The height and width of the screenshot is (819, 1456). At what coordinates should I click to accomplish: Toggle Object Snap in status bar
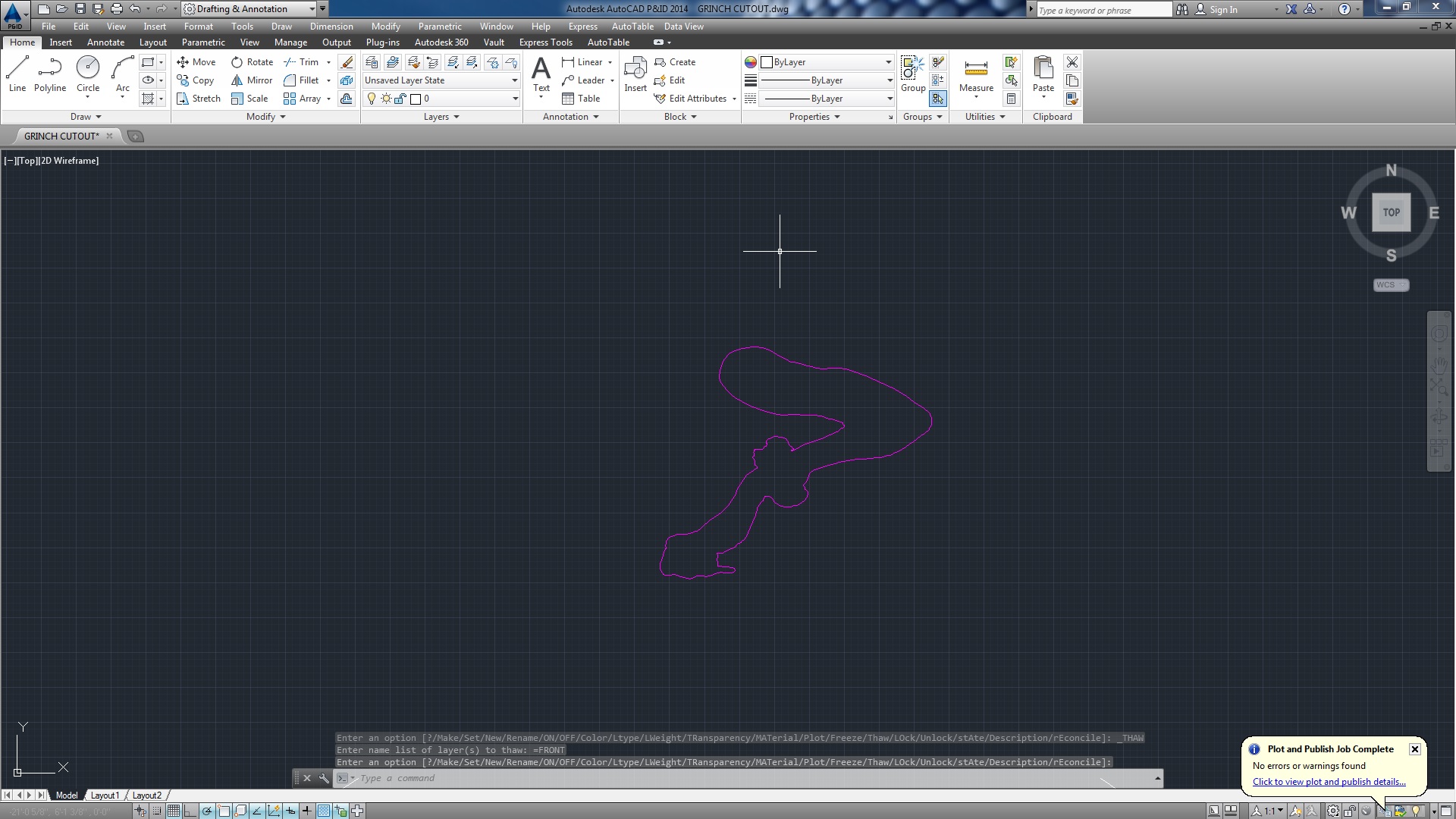click(x=224, y=811)
